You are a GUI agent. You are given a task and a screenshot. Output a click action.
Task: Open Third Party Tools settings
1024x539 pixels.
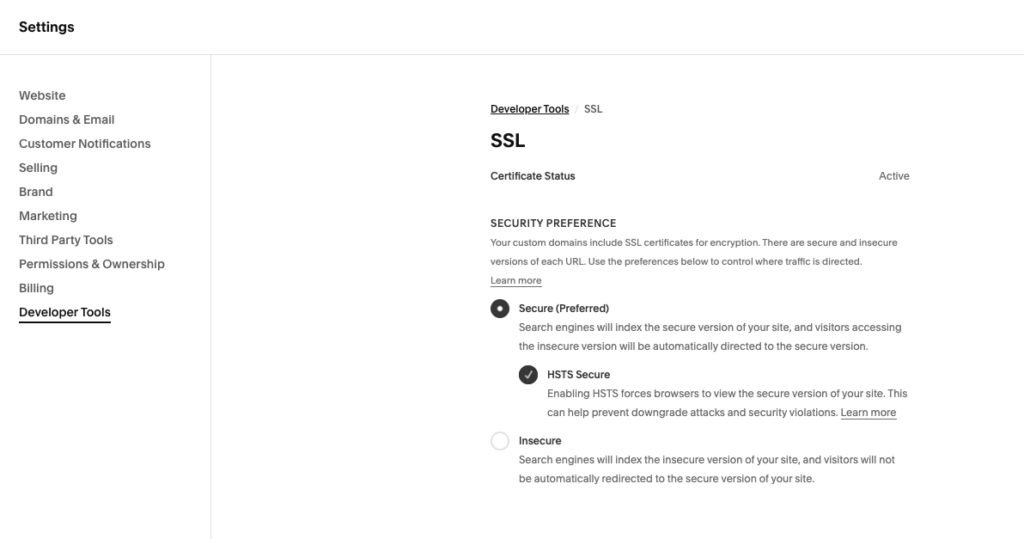66,240
